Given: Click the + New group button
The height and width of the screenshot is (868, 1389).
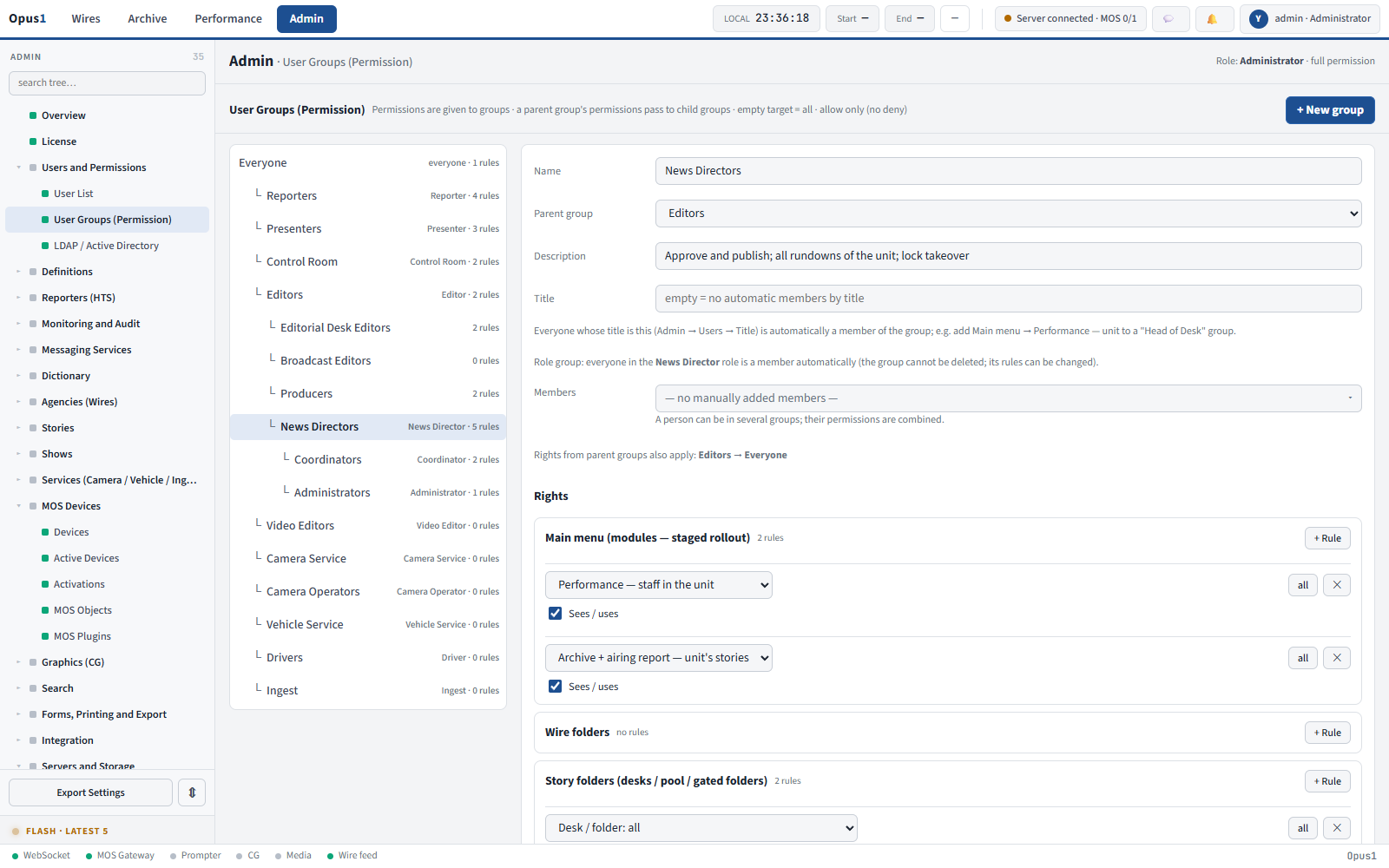Looking at the screenshot, I should pos(1330,110).
